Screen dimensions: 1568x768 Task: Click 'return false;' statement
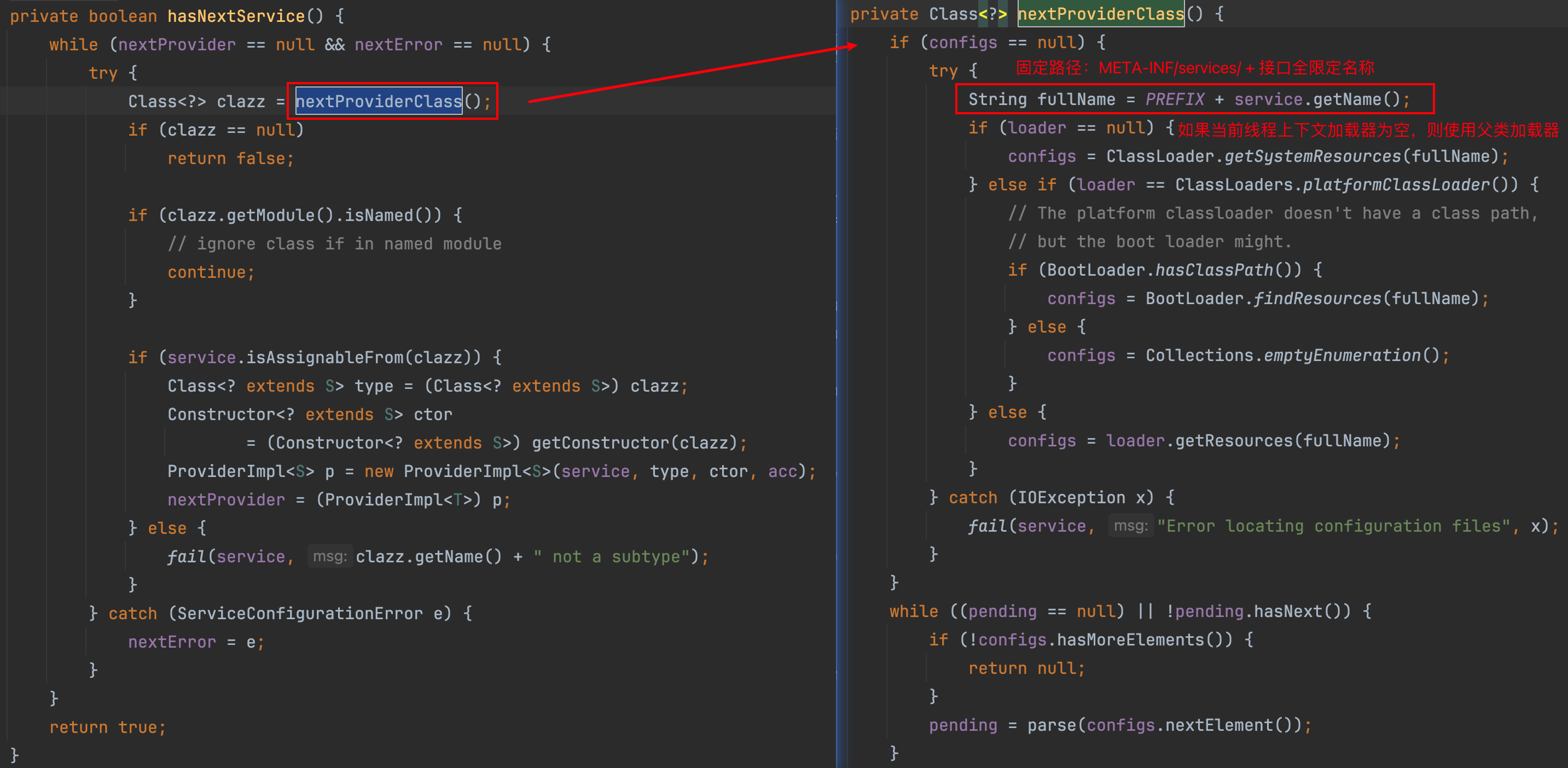point(231,158)
